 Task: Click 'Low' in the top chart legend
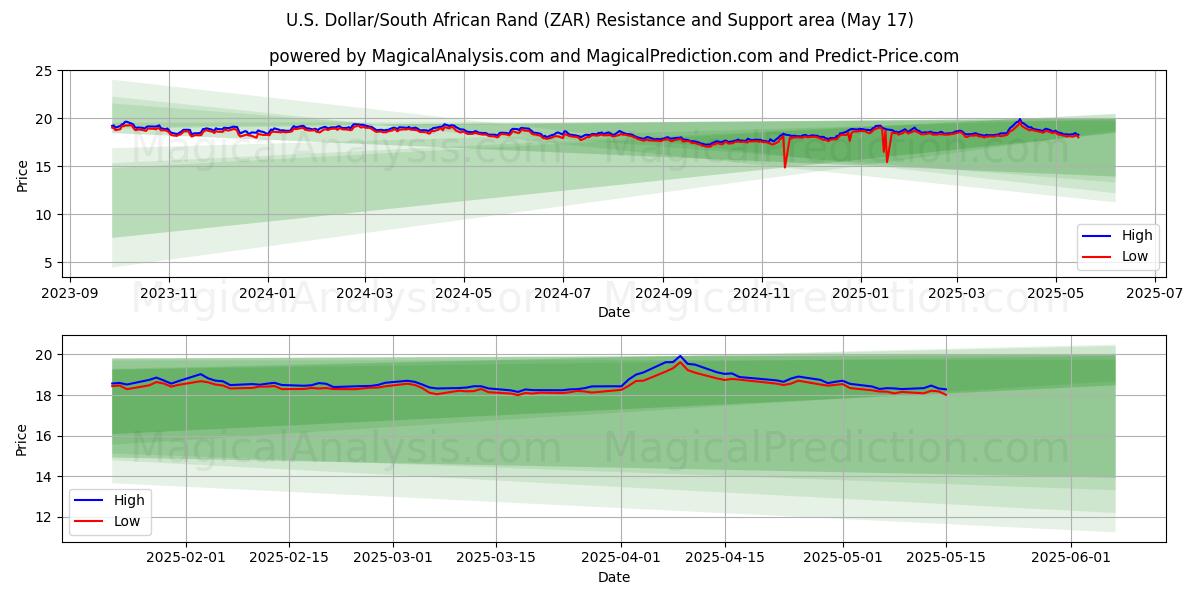(1135, 257)
